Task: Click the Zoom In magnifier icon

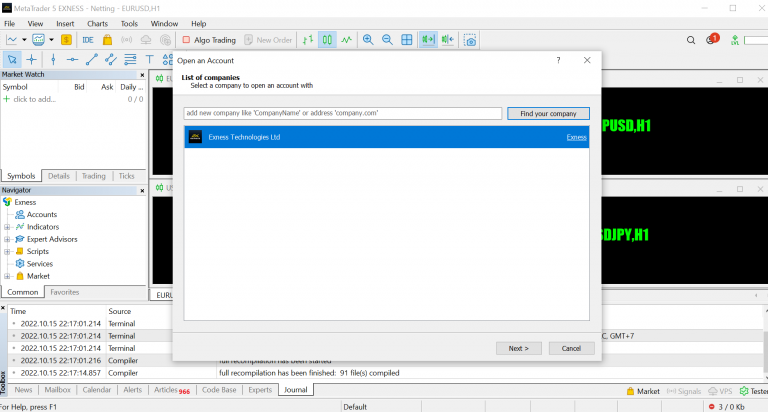Action: [x=368, y=40]
